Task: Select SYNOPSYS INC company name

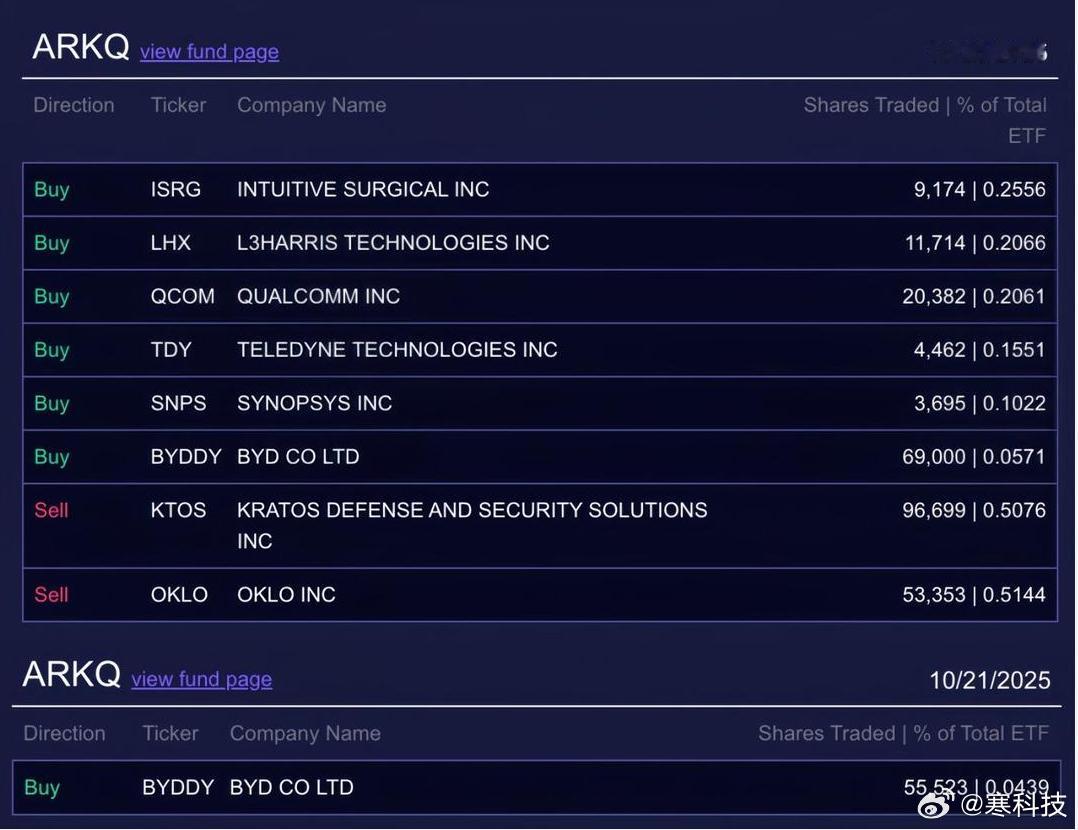Action: tap(315, 403)
